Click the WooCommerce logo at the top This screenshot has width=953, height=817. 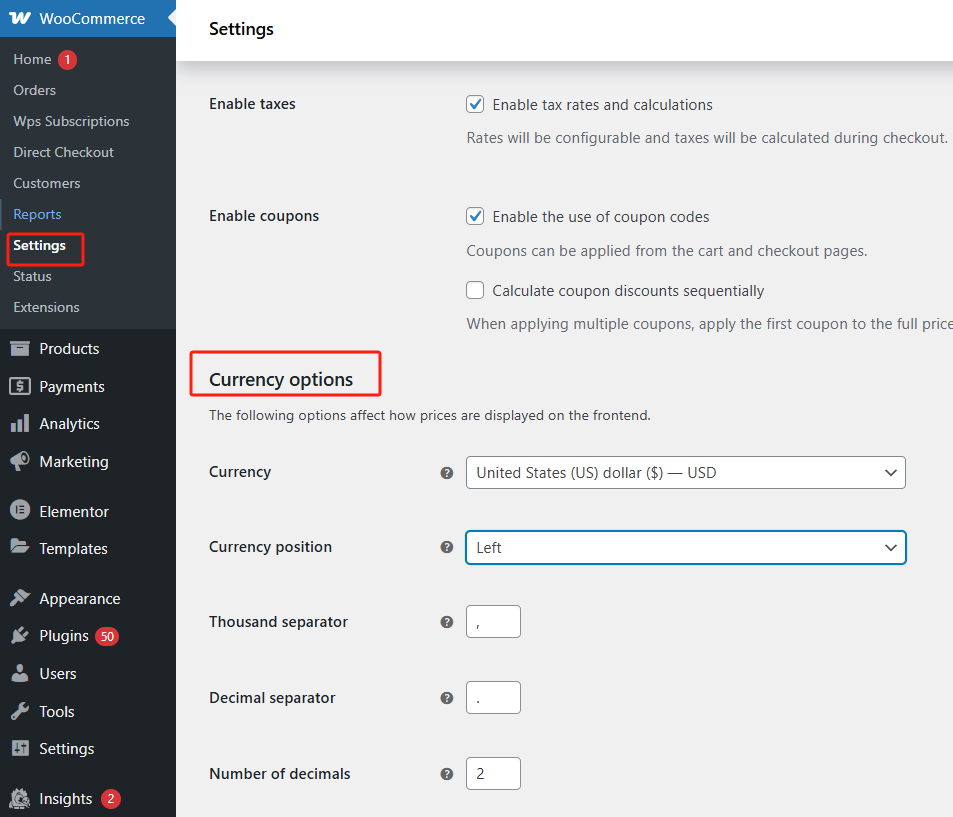coord(20,18)
